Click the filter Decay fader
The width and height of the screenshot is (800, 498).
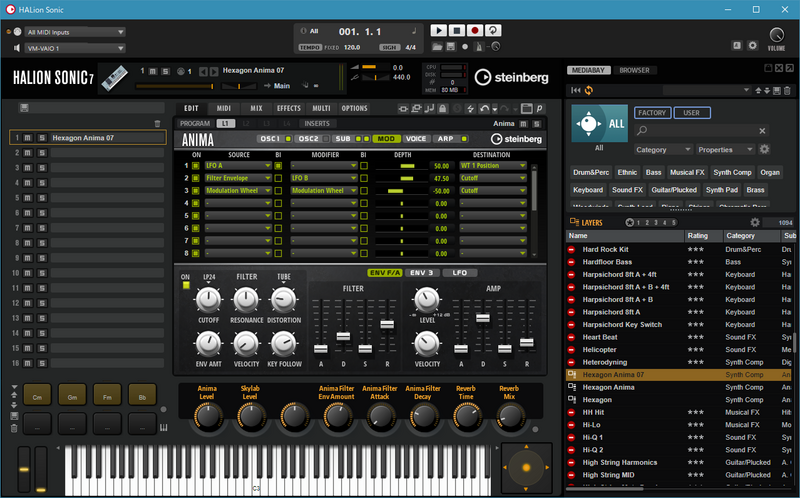[343, 336]
